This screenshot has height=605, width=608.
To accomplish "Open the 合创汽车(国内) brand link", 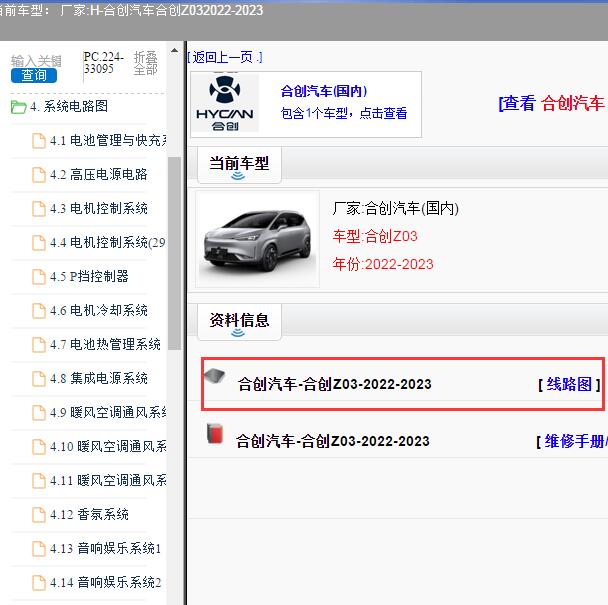I will (324, 92).
